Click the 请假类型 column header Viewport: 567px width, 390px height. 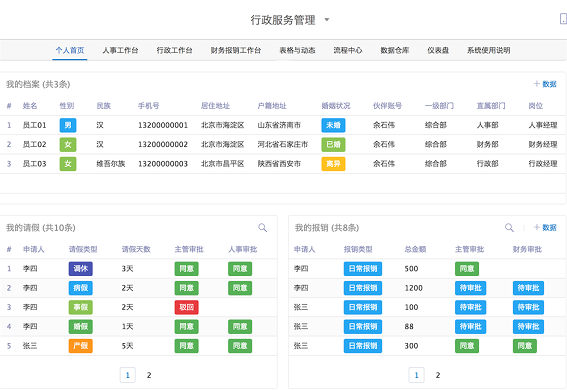click(x=83, y=249)
